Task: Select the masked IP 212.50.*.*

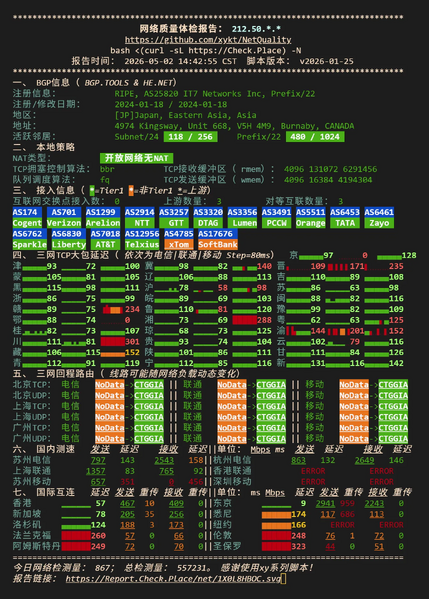Action: [x=256, y=29]
